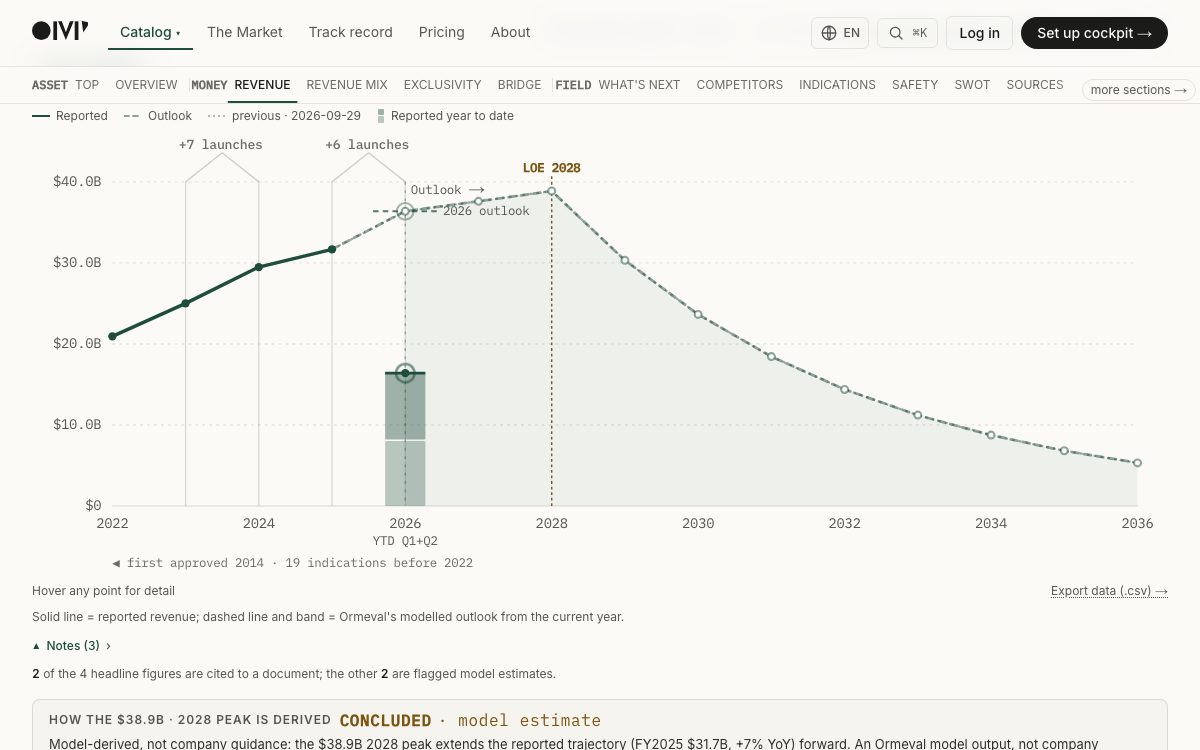Click the 2026 outlook label
Viewport: 1200px width, 750px height.
coord(486,211)
